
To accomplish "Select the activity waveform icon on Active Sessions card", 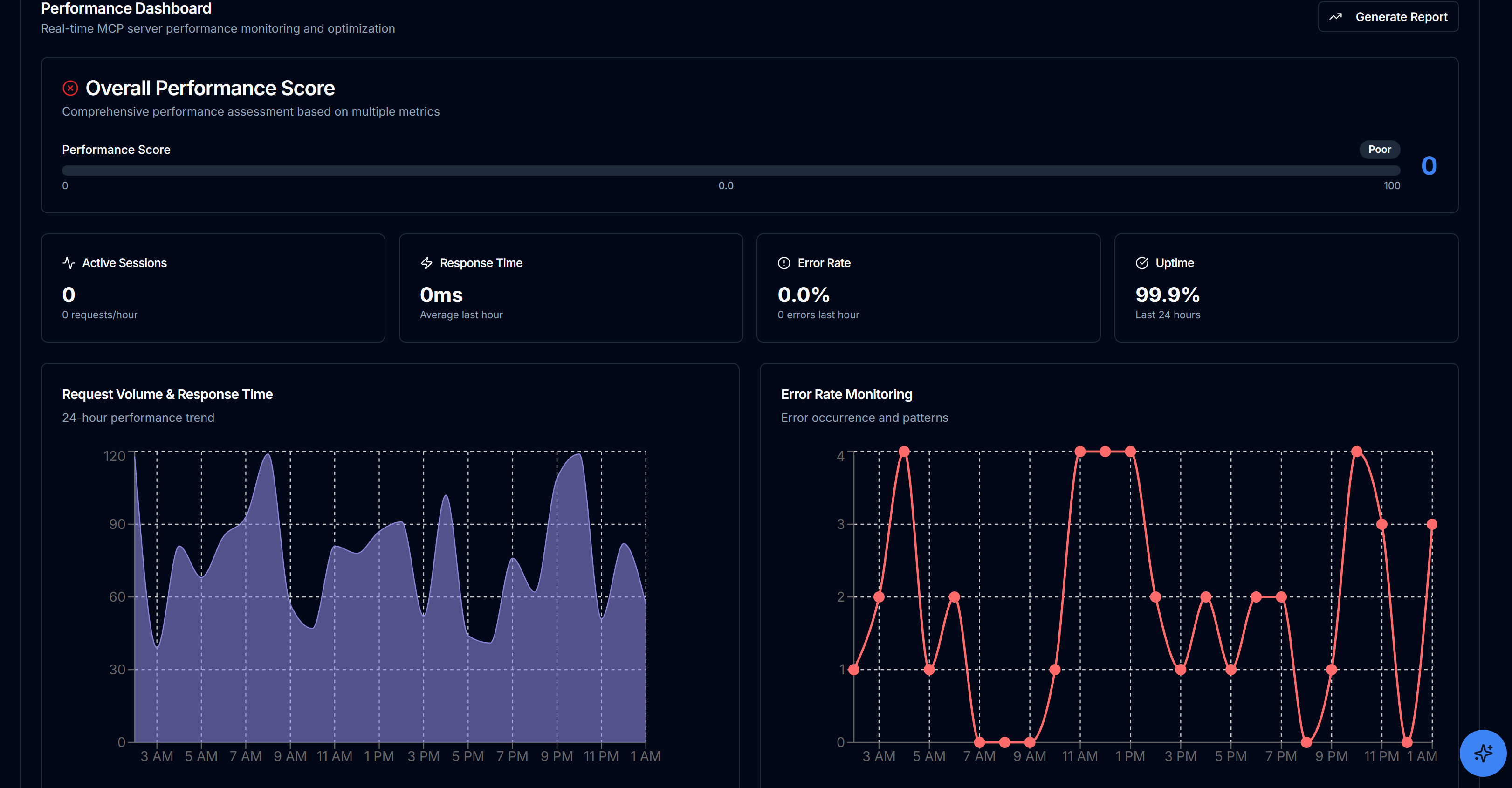I will [69, 262].
